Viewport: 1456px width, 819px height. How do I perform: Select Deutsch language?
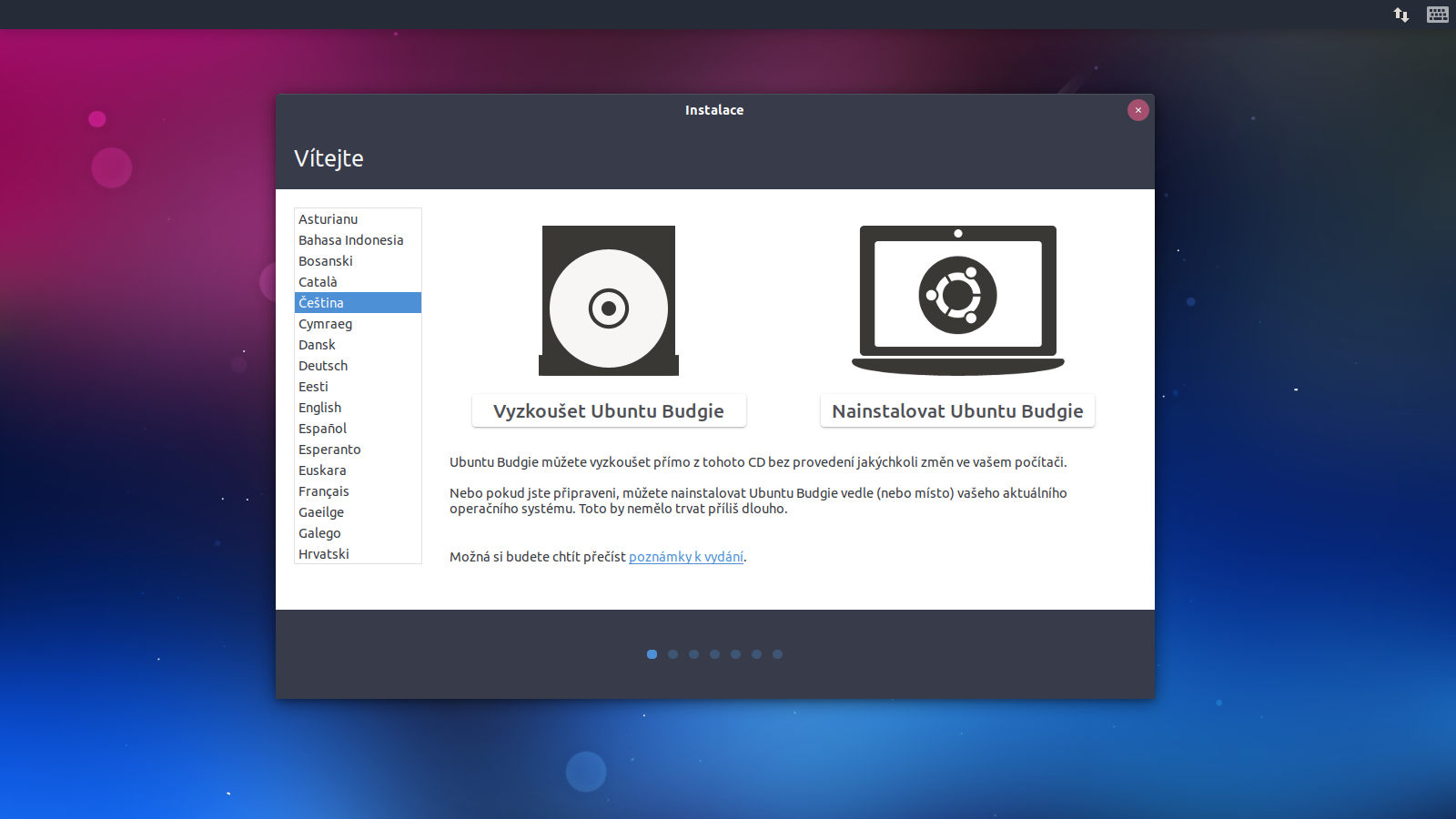pyautogui.click(x=358, y=366)
